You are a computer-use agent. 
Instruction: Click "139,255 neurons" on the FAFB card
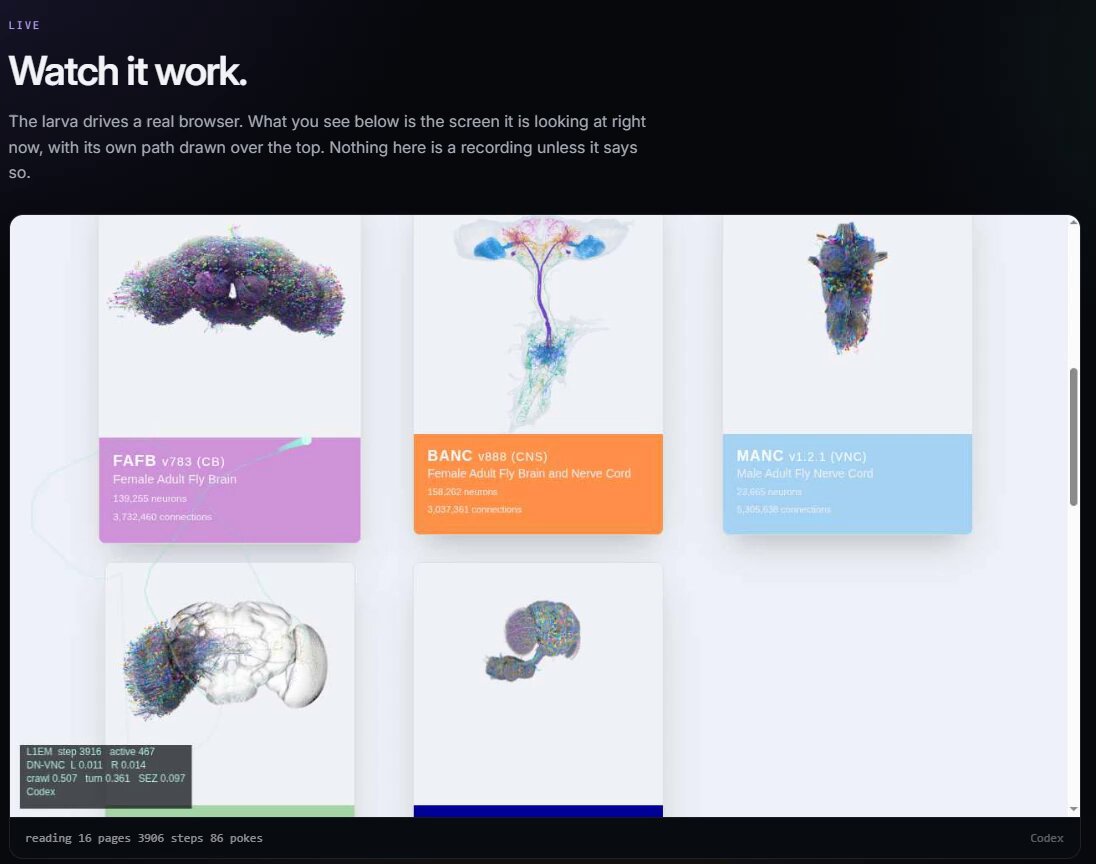pyautogui.click(x=150, y=498)
